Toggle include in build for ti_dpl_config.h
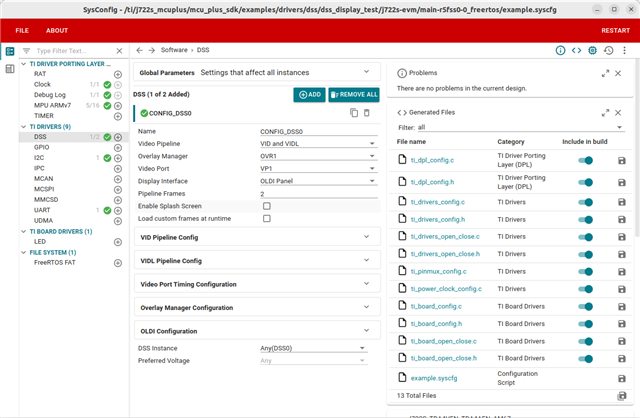 [x=586, y=182]
